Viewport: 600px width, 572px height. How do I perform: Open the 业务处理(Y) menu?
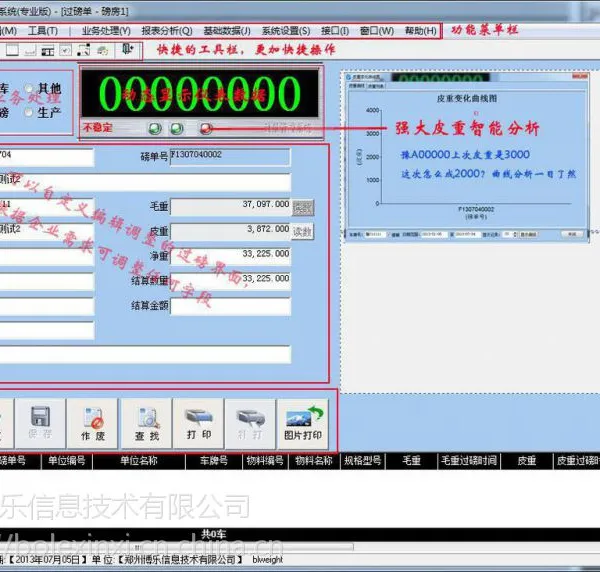[106, 31]
